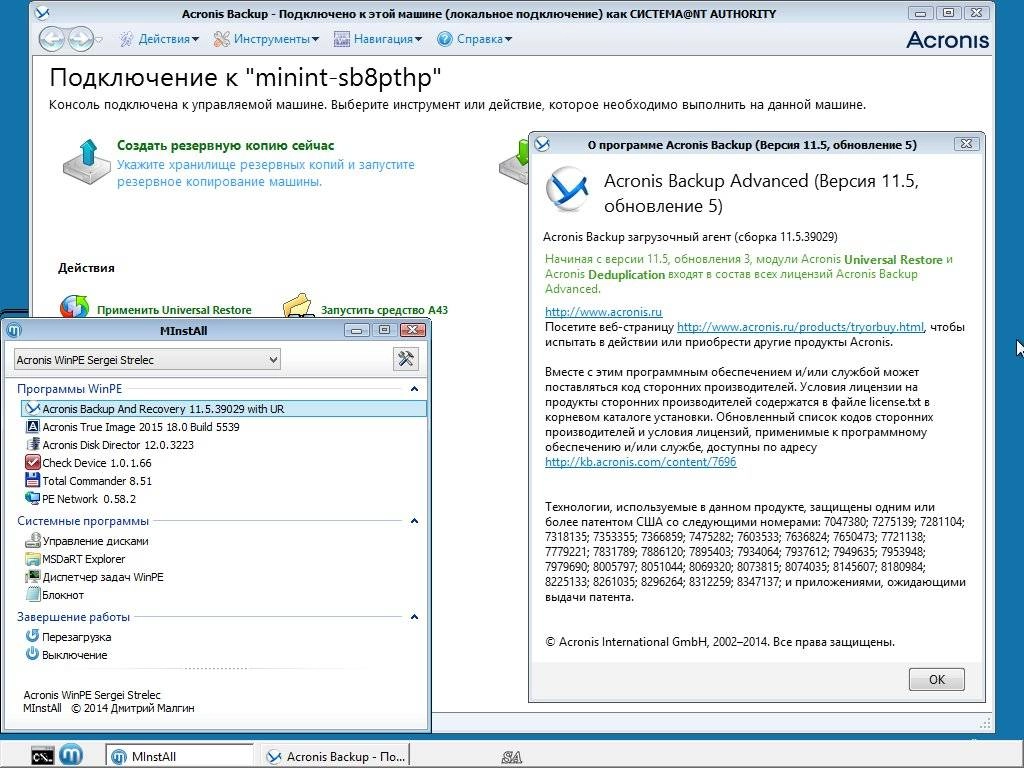The width and height of the screenshot is (1024, 768).
Task: Click the Acronis brand logo at top right
Action: click(947, 40)
